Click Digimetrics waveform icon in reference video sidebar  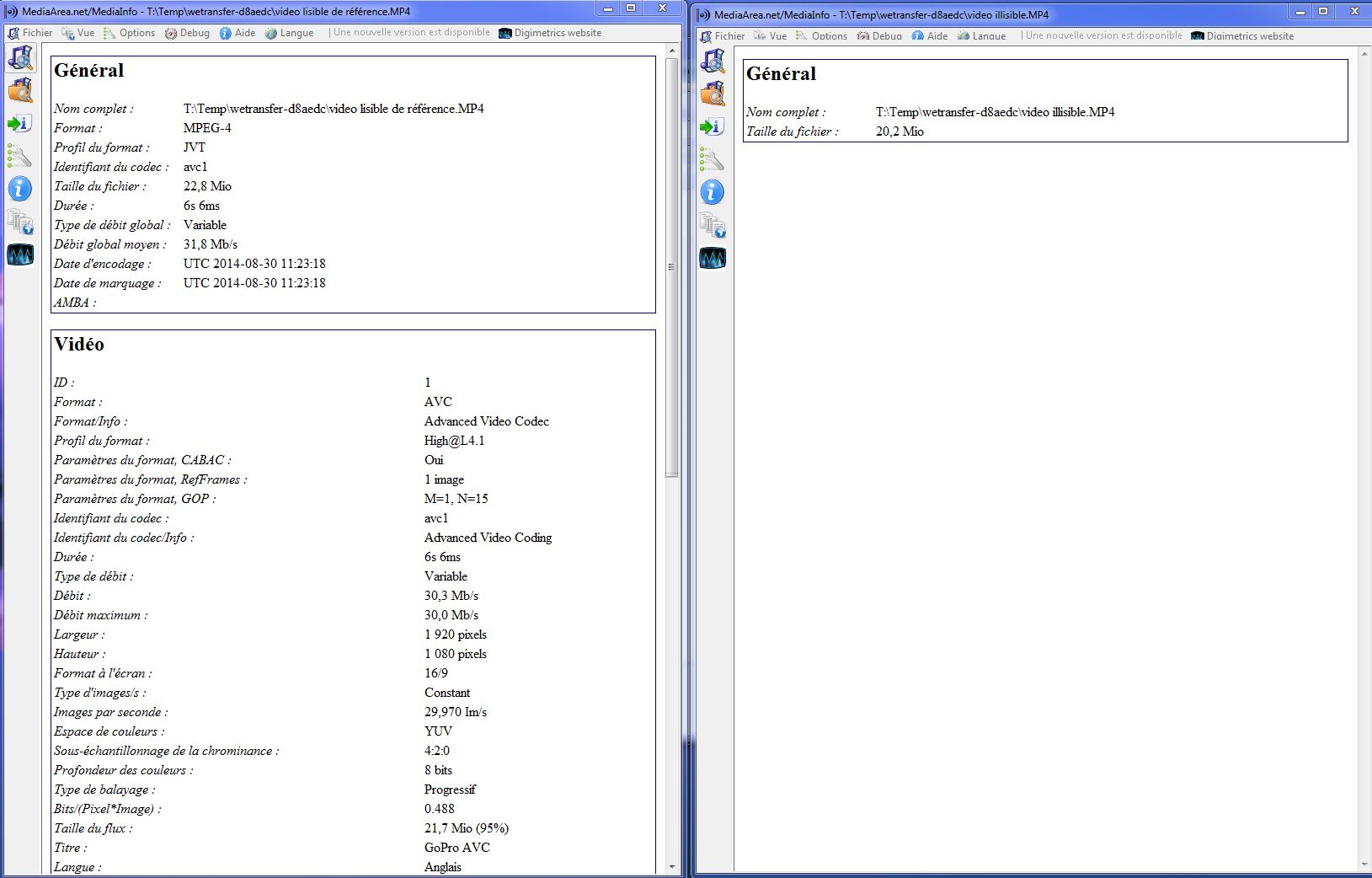[20, 254]
